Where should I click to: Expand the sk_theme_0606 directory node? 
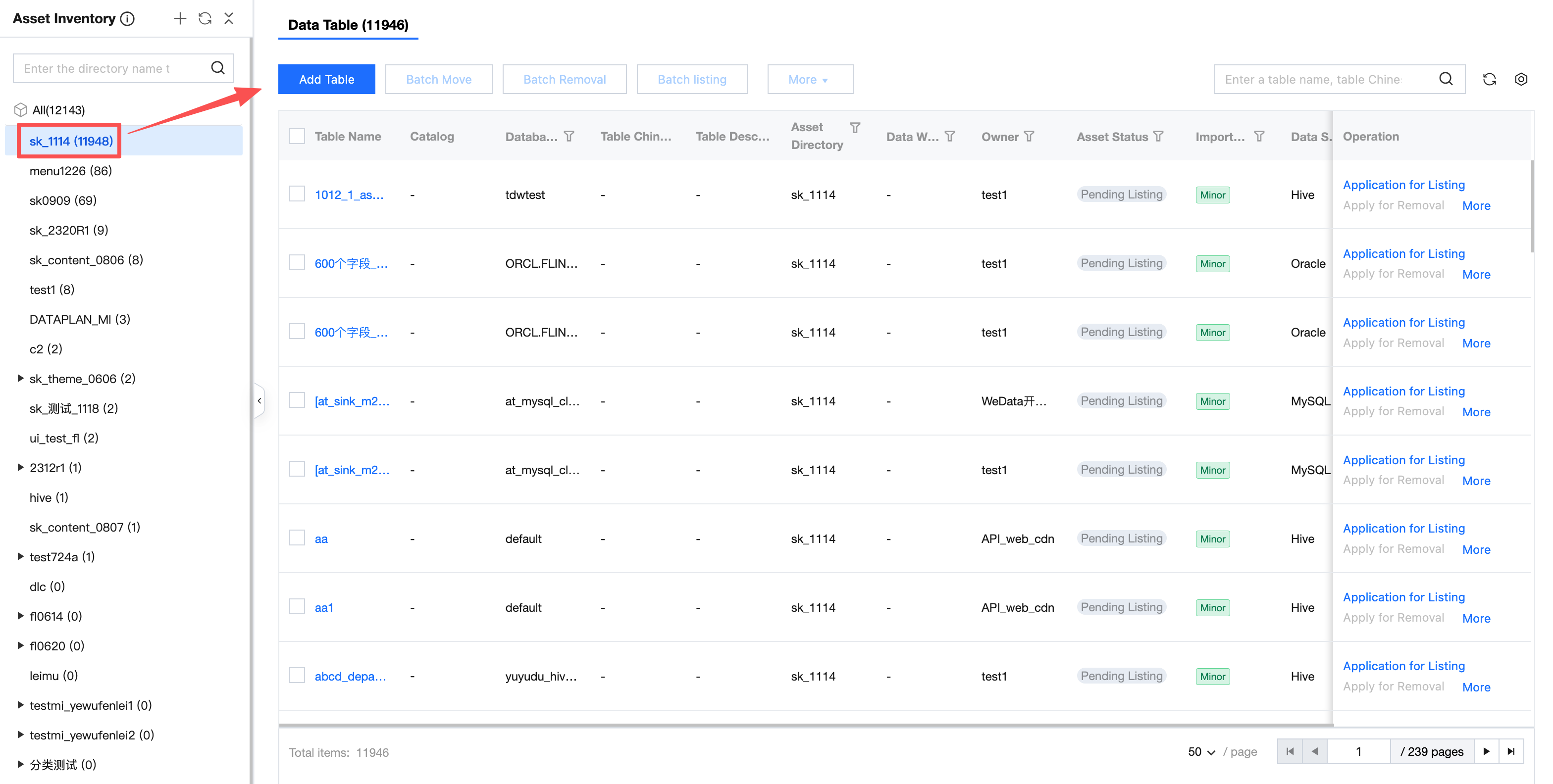[x=20, y=379]
